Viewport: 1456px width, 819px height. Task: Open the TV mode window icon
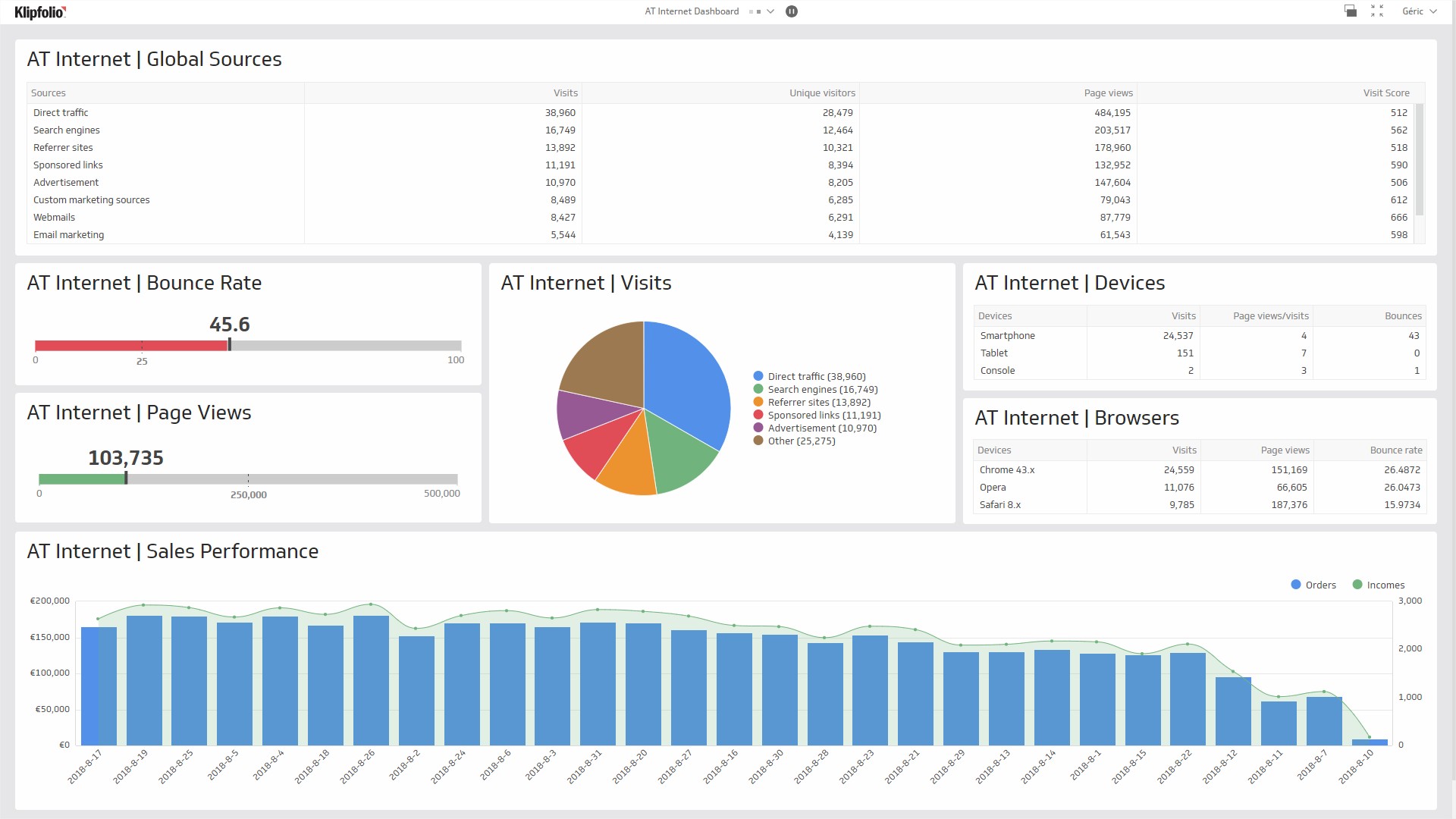tap(1351, 11)
